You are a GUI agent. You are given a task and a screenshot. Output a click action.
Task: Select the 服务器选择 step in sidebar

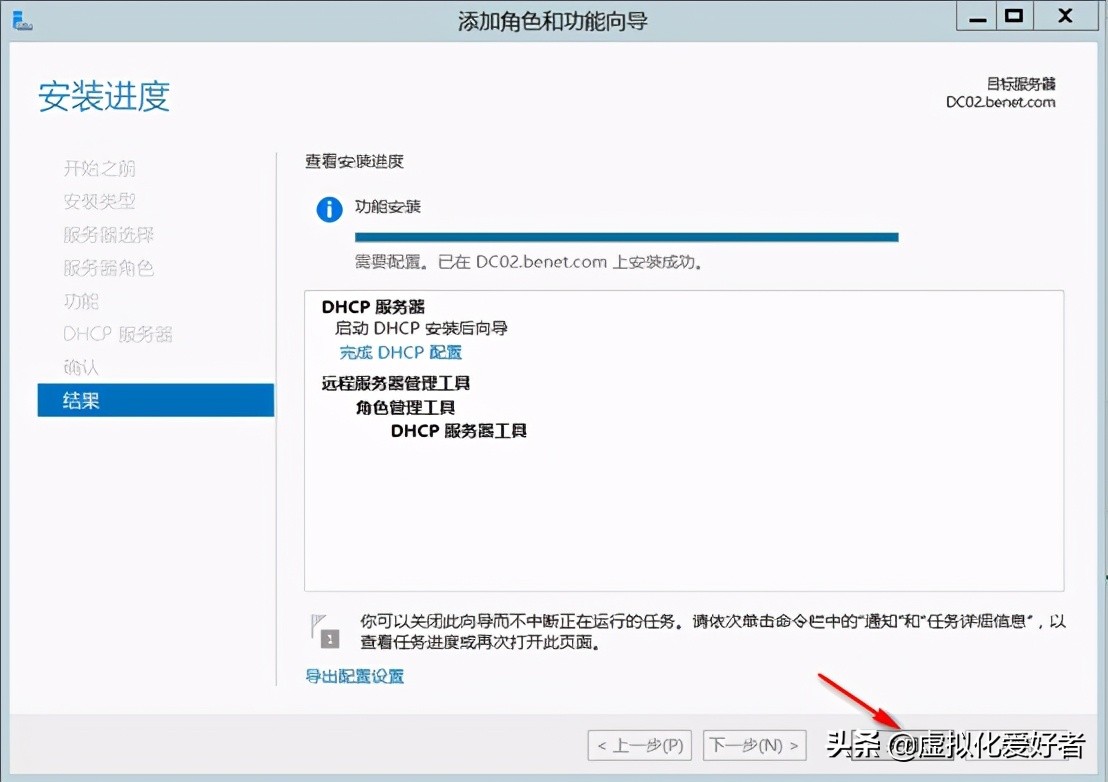tap(108, 235)
